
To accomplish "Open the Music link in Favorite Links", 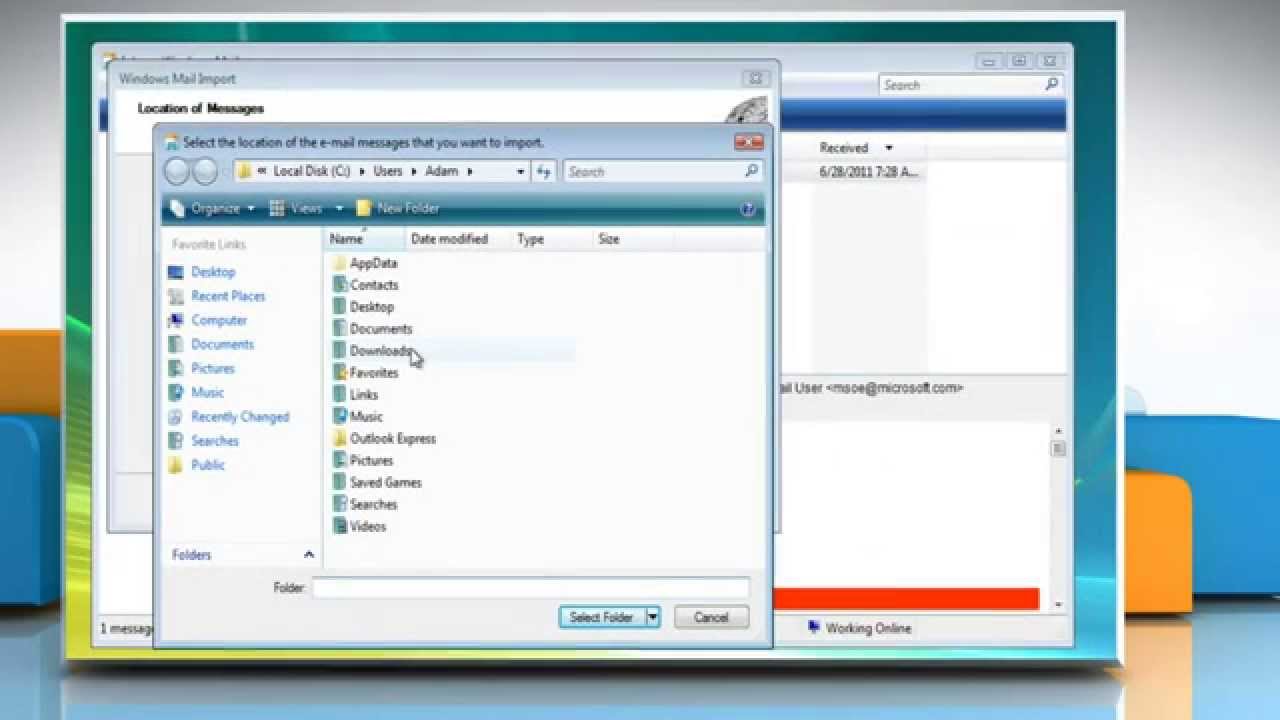I will [x=207, y=393].
